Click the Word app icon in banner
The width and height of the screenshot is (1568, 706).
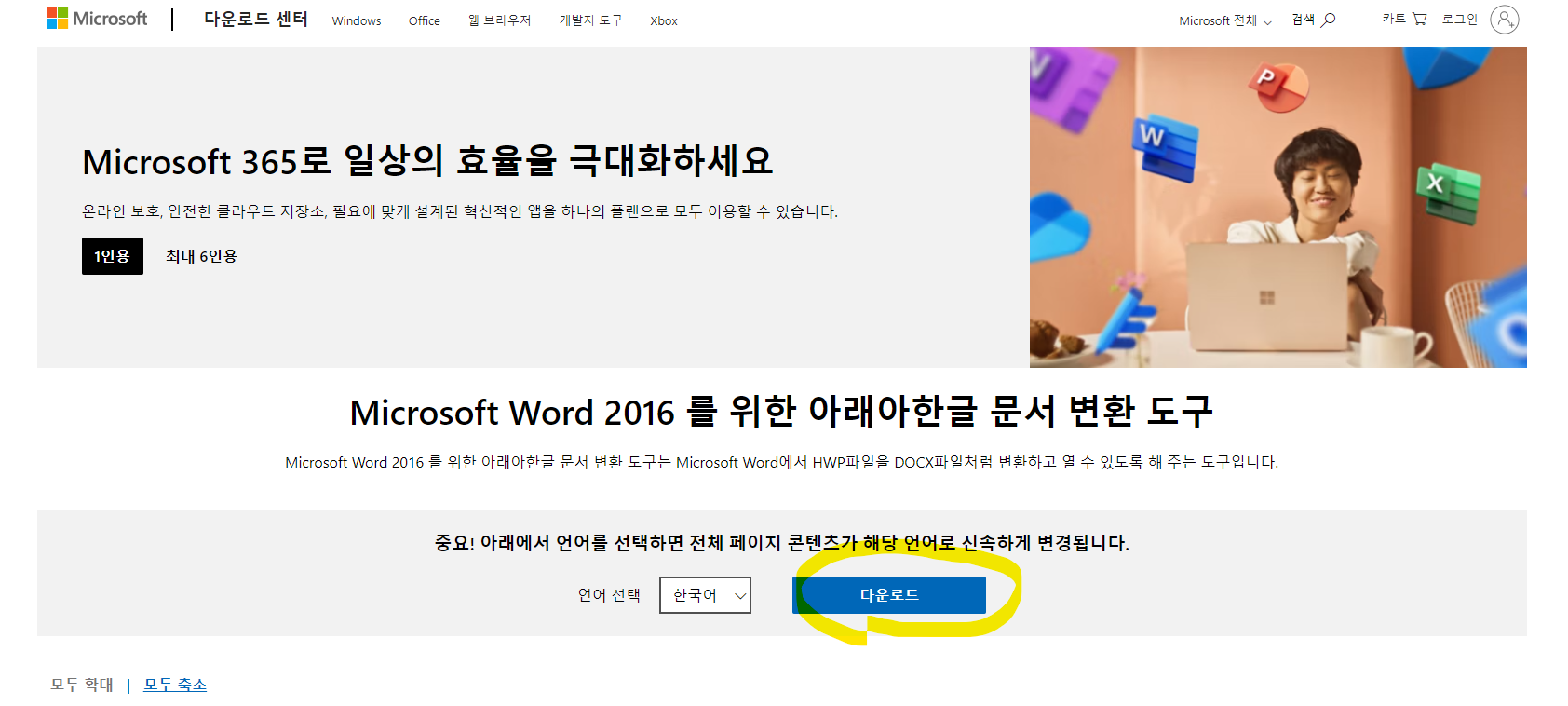pyautogui.click(x=1164, y=149)
